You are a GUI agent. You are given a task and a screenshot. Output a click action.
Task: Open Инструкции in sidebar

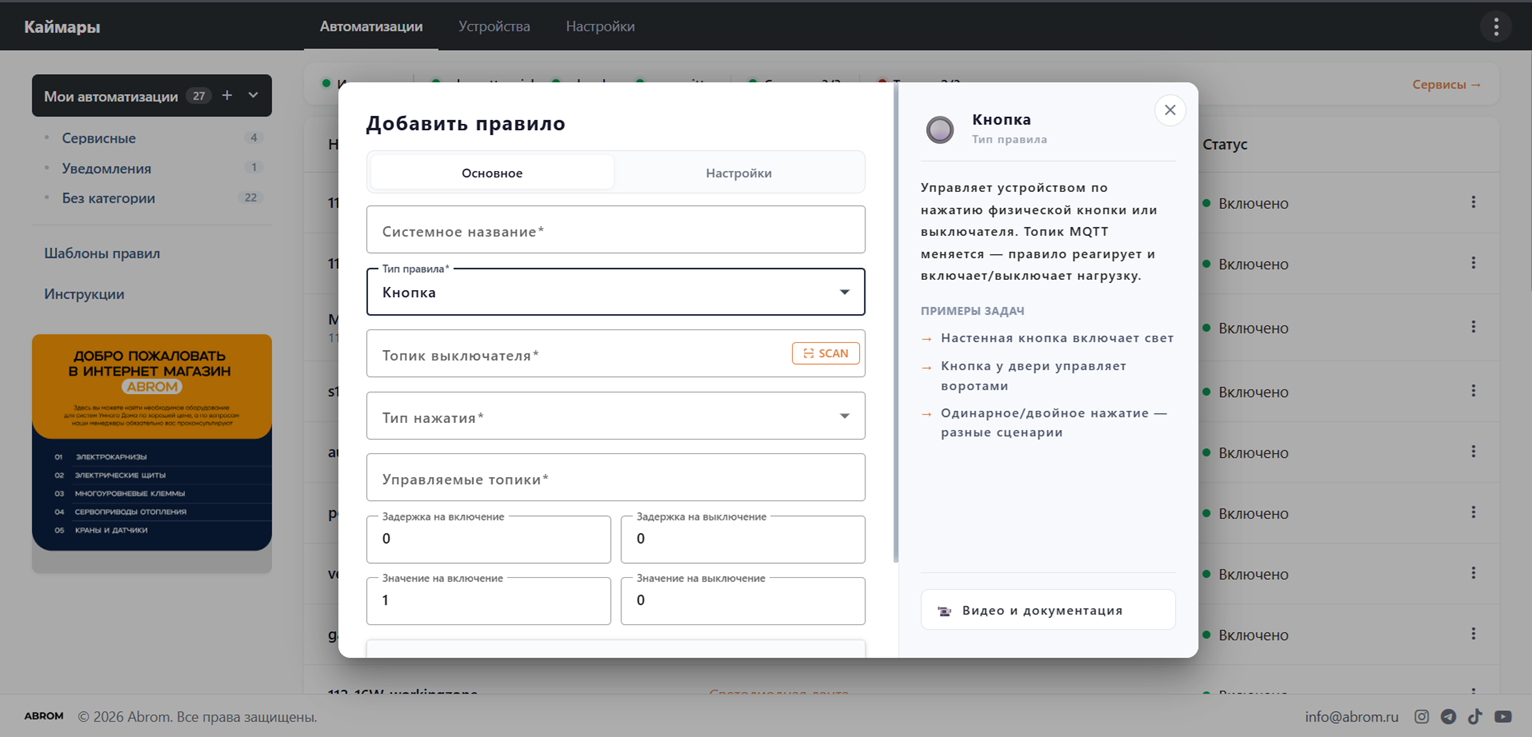(84, 294)
